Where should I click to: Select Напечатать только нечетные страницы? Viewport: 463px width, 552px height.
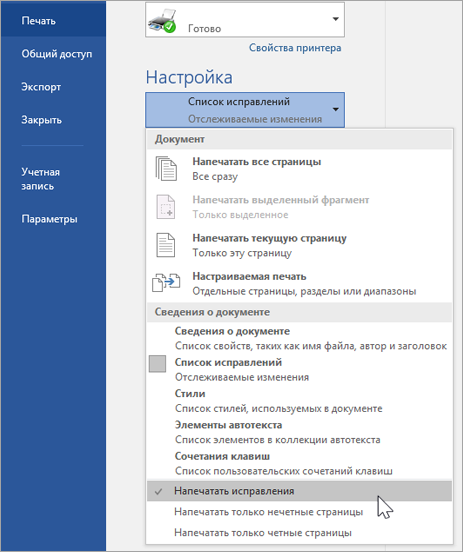(299, 512)
